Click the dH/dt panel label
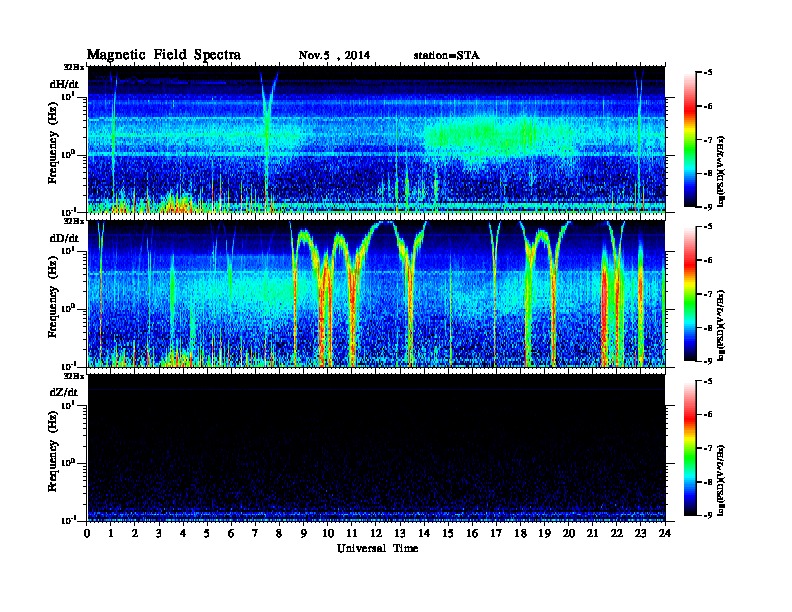The image size is (792, 612). 64,83
